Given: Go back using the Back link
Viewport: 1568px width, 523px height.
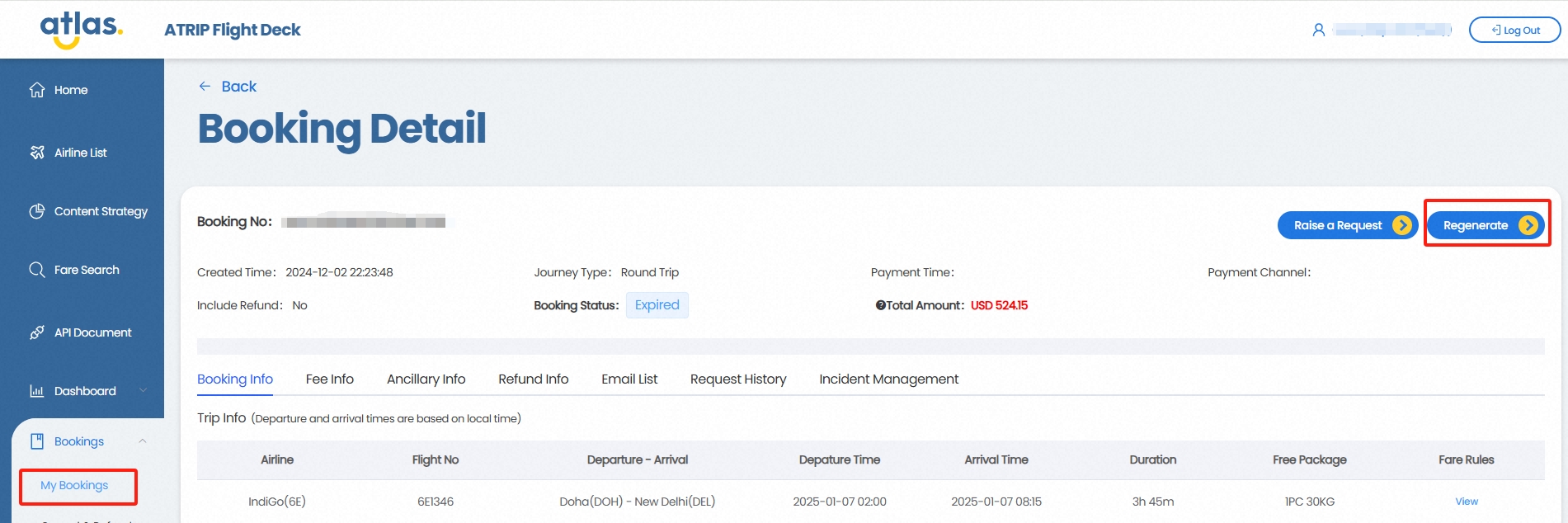Looking at the screenshot, I should (x=228, y=87).
